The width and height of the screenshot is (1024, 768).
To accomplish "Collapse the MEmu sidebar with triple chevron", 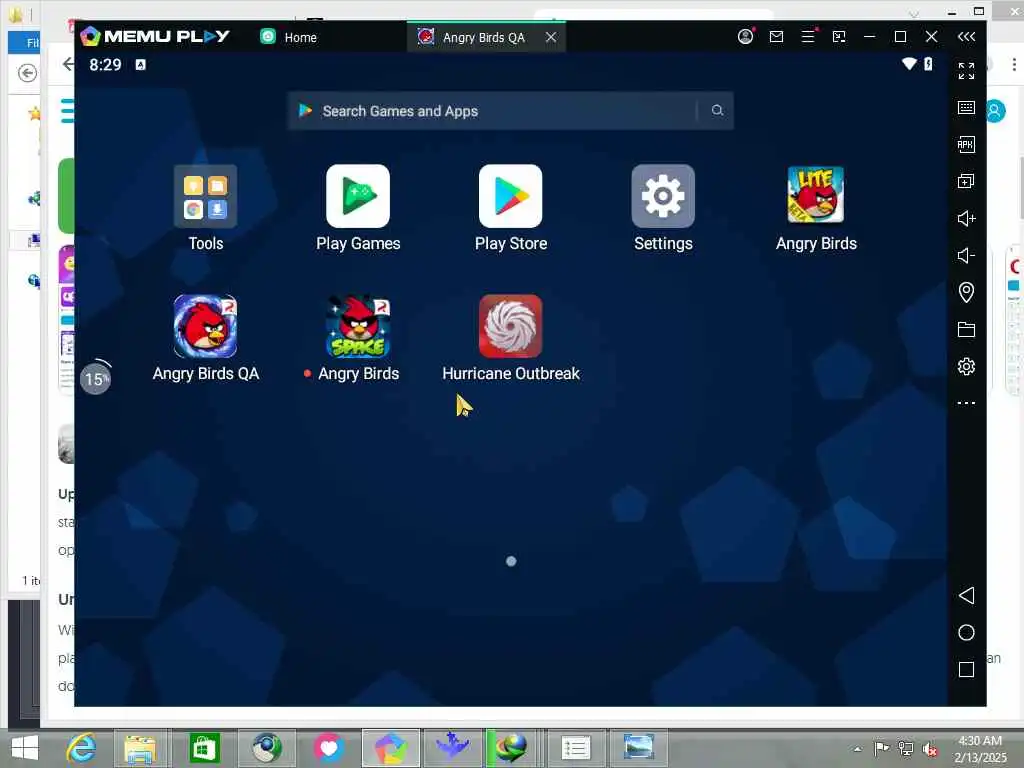I will click(x=967, y=37).
